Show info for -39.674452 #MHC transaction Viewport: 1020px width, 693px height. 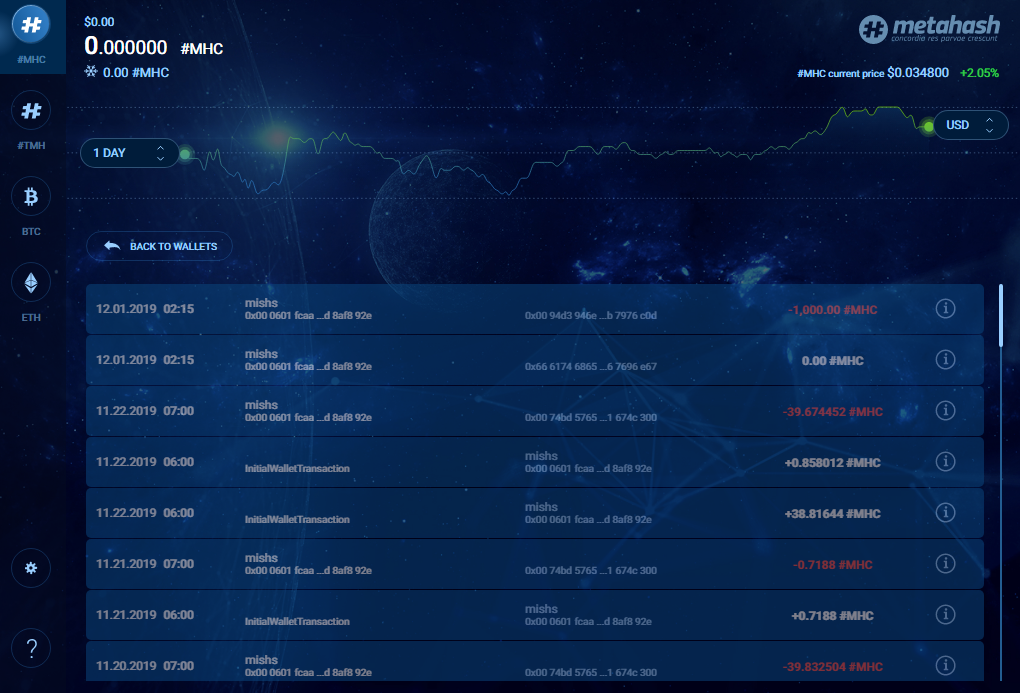click(x=945, y=411)
